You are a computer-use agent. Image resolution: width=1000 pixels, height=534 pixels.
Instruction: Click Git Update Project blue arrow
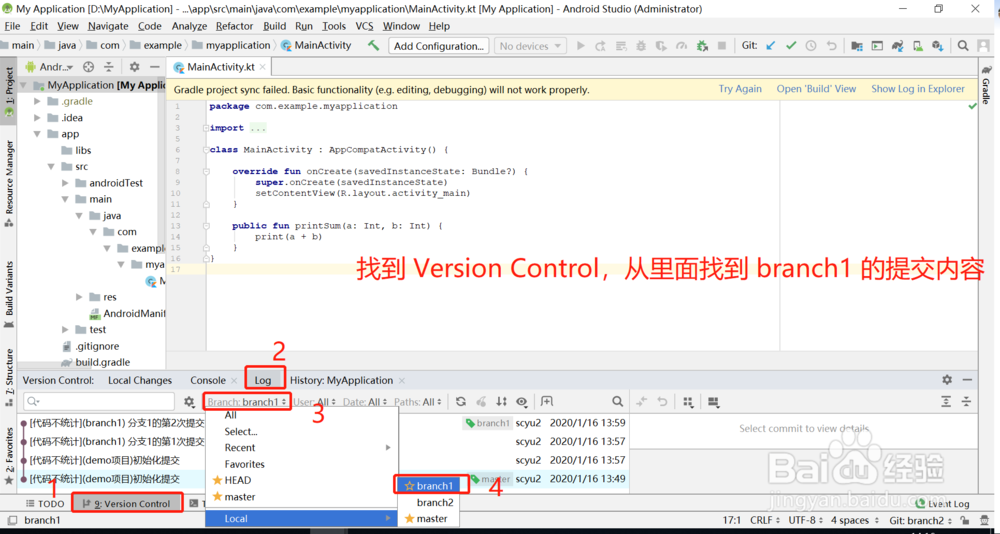pyautogui.click(x=771, y=46)
